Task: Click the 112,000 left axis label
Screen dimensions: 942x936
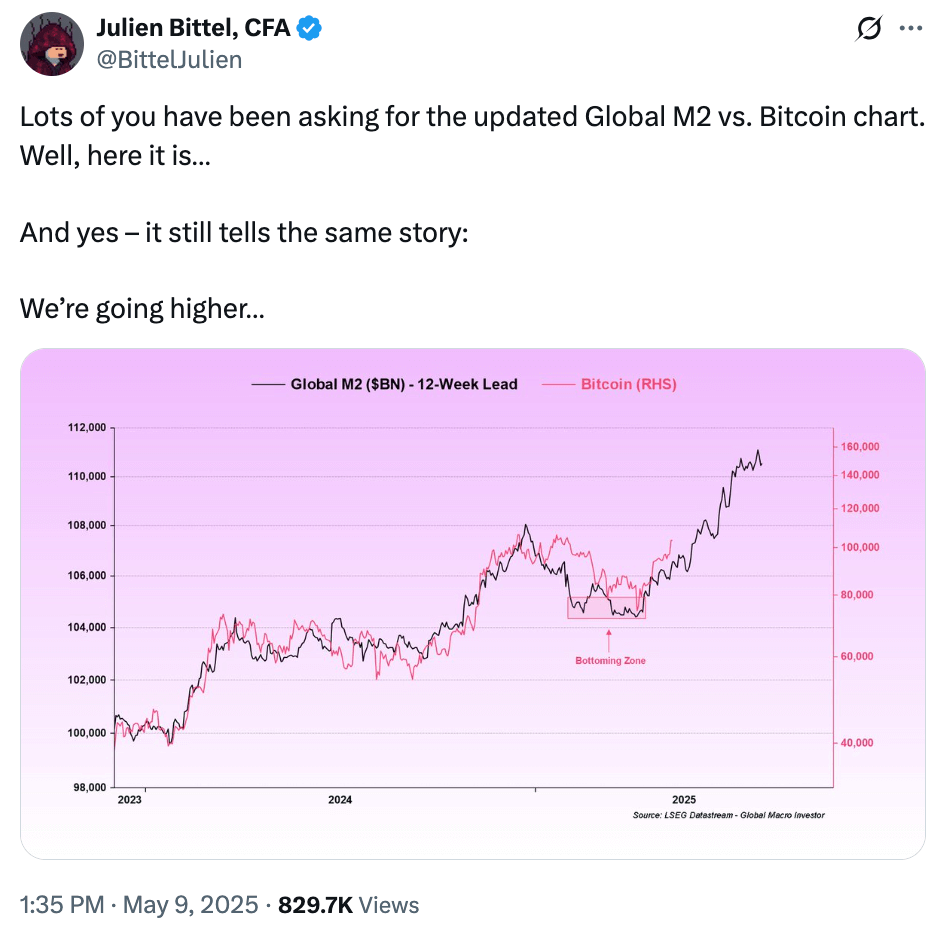Action: click(x=87, y=428)
